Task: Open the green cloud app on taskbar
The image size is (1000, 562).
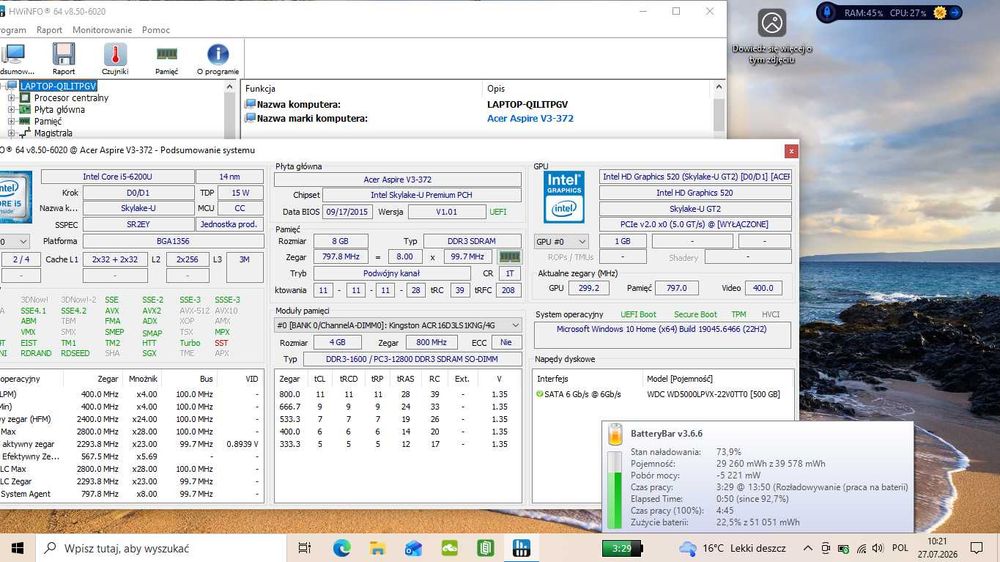Action: (450, 548)
